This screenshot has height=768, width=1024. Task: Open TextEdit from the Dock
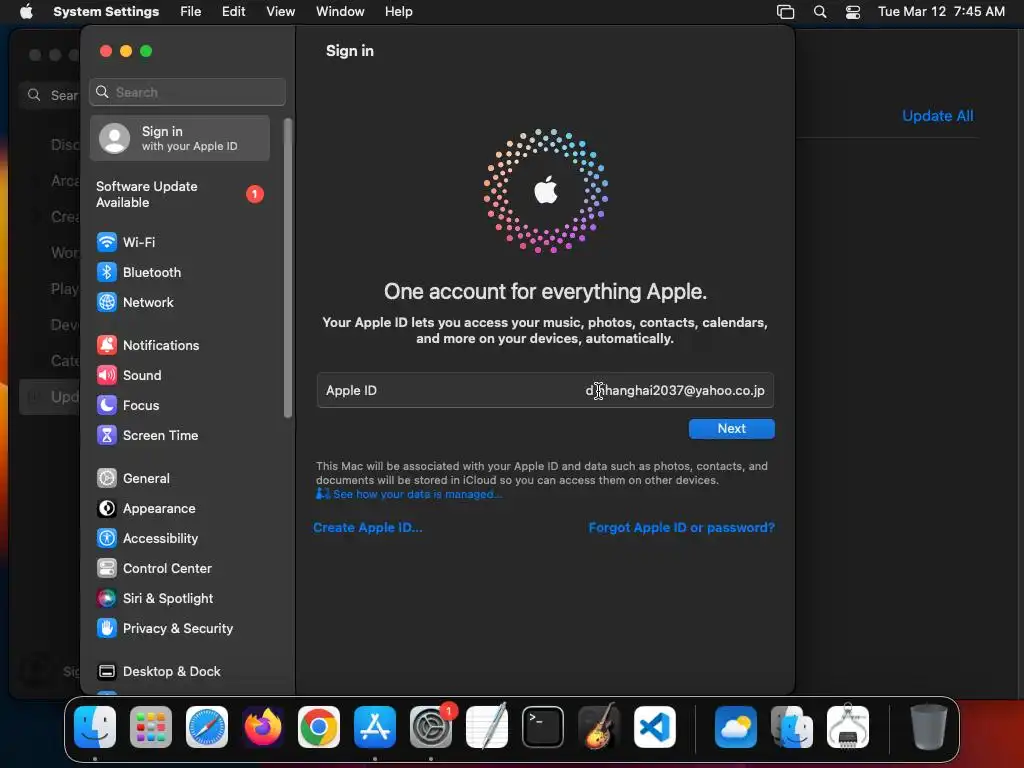click(x=487, y=727)
